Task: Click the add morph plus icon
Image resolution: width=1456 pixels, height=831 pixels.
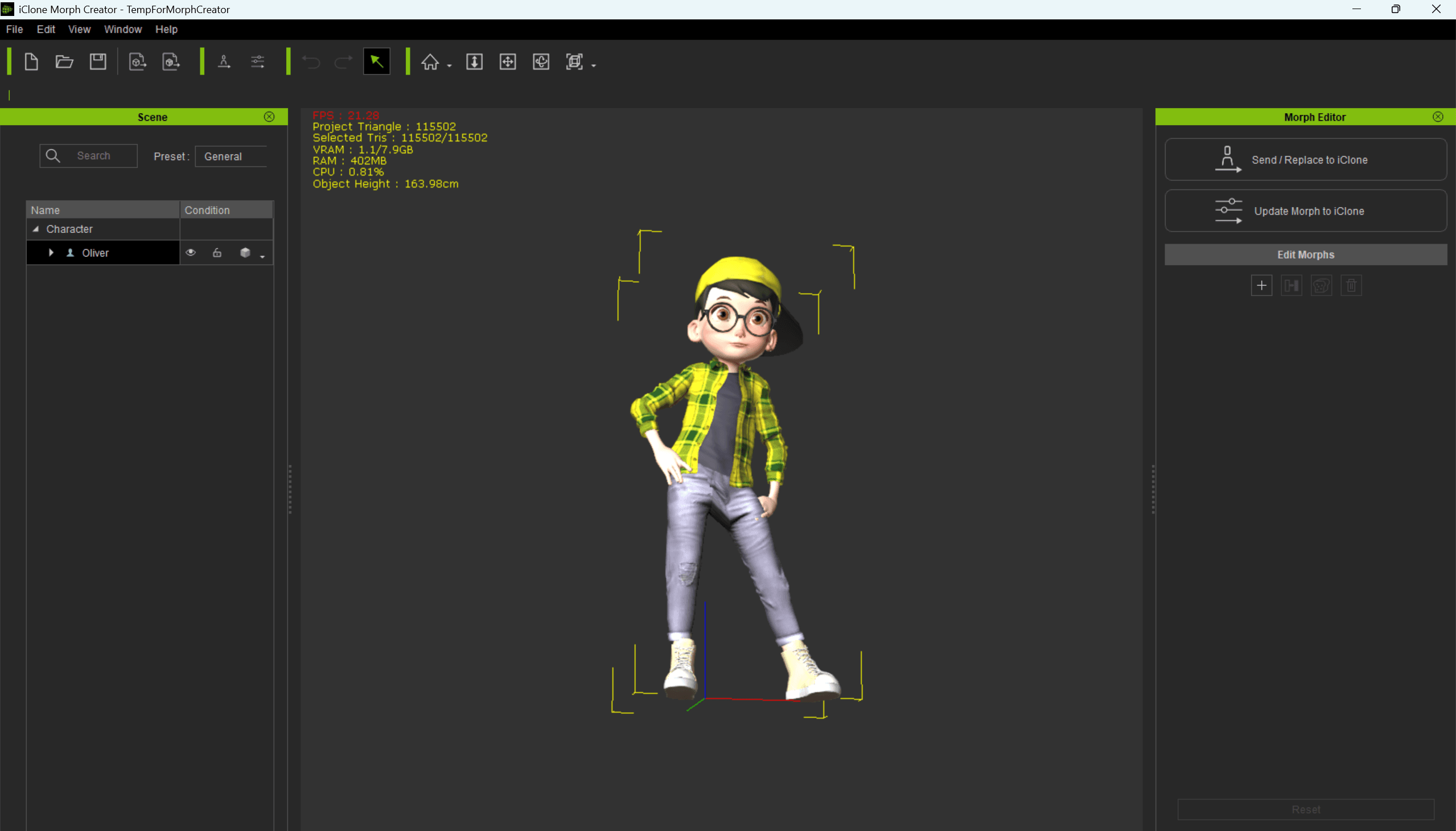Action: pos(1261,285)
